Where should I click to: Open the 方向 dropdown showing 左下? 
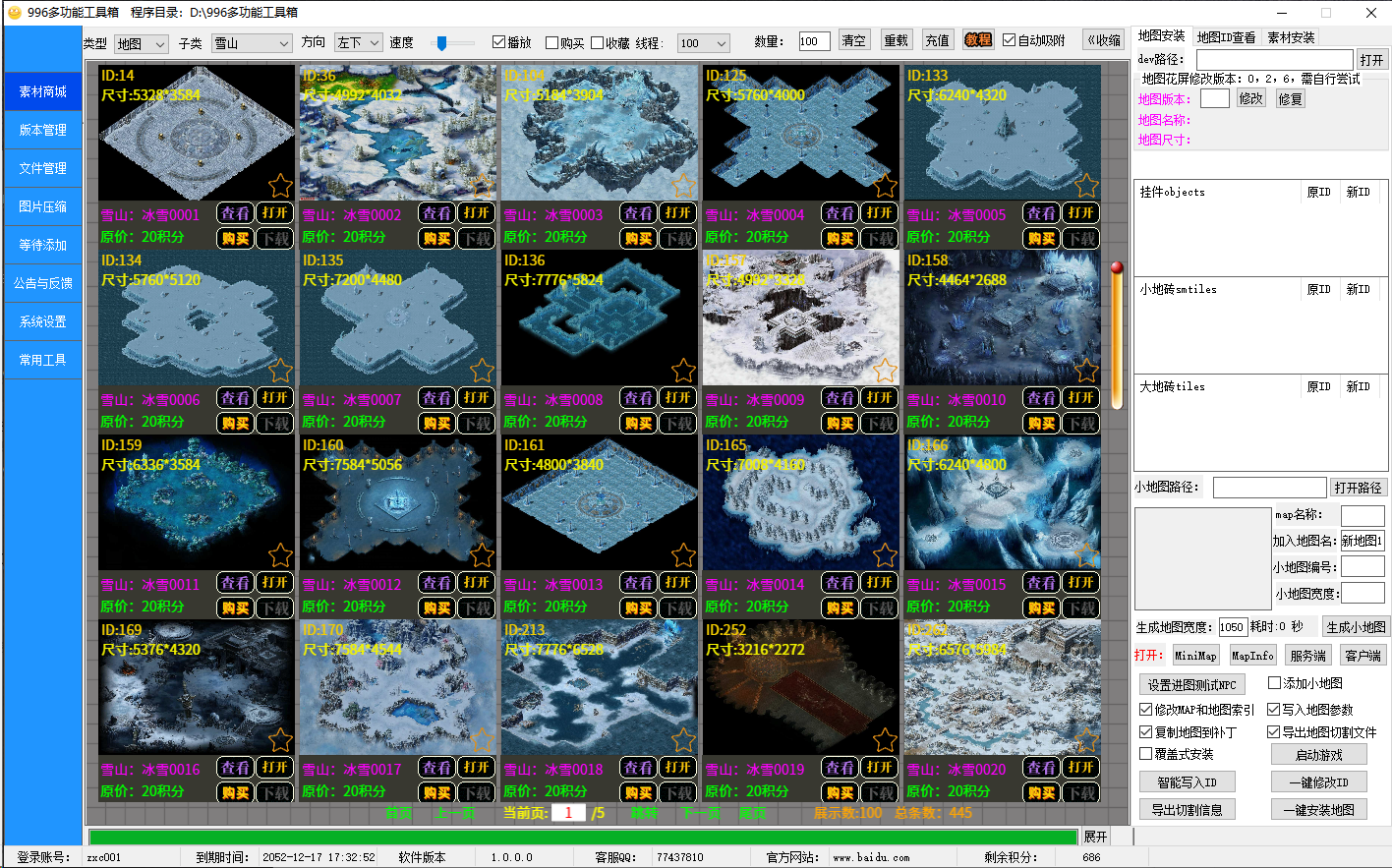coord(358,42)
